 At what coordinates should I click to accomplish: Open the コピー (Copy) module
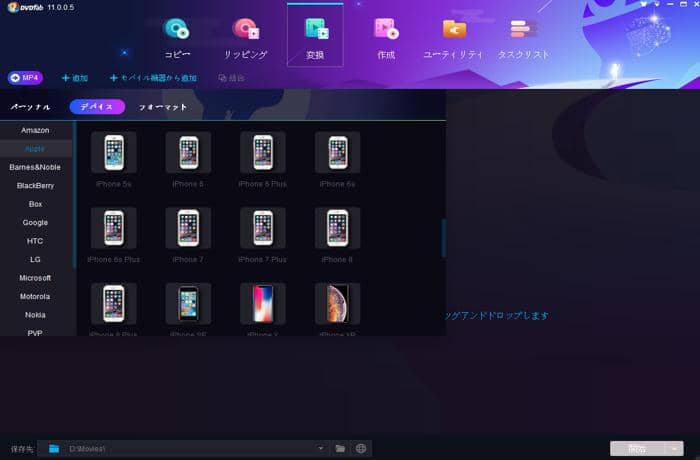pos(177,38)
